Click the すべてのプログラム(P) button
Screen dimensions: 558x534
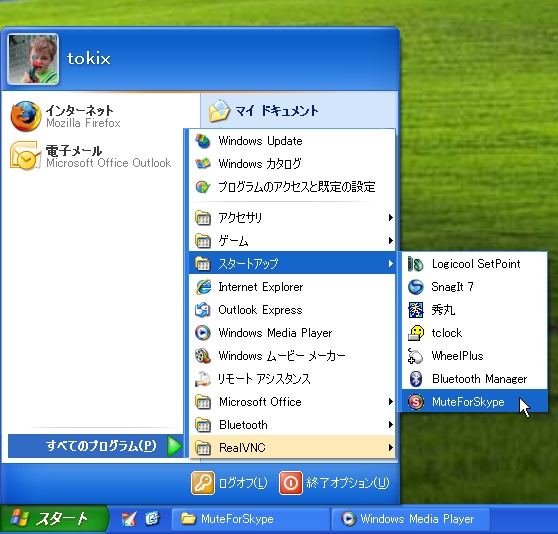click(x=96, y=446)
